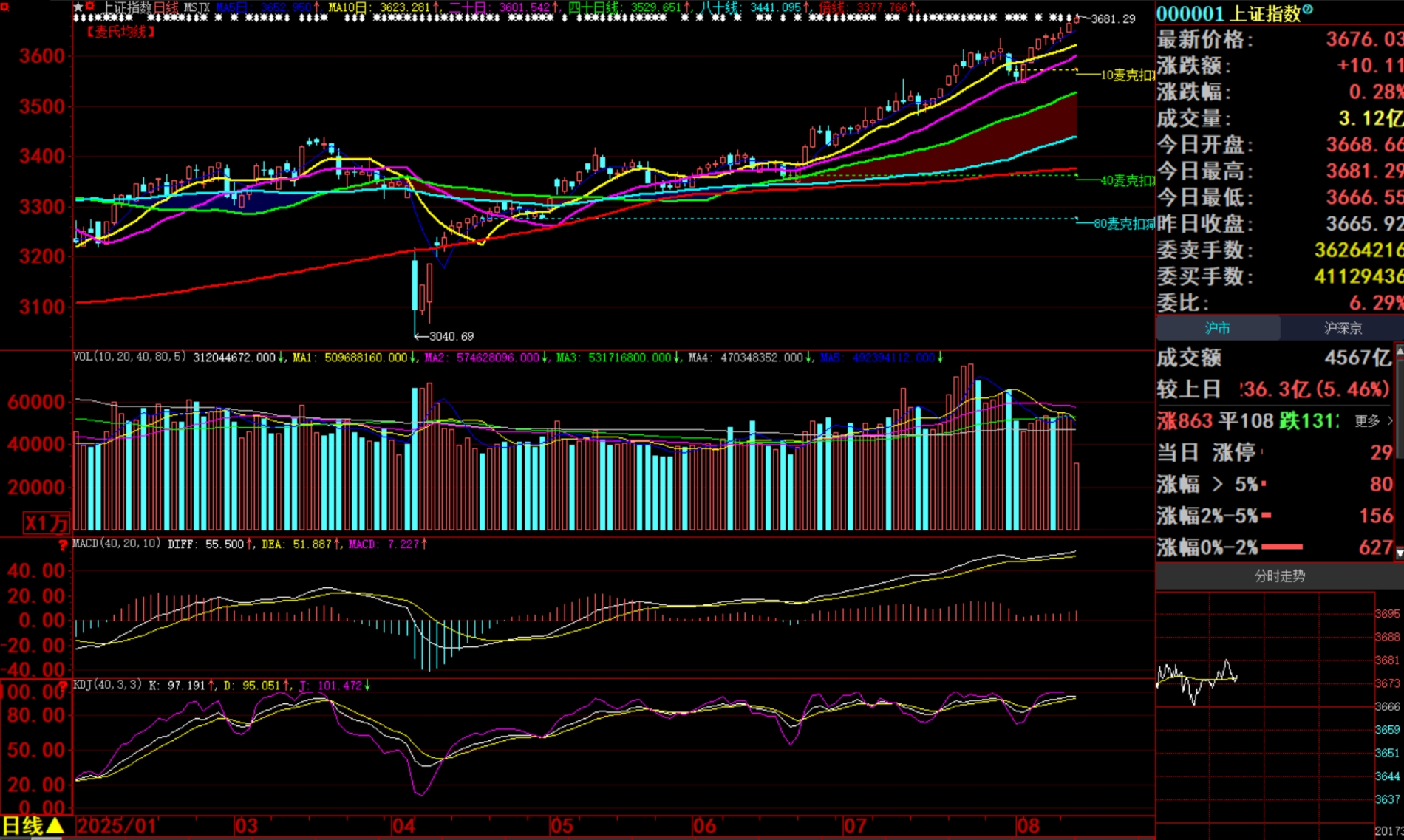Click the MA10日 value 3623.281
The image size is (1404, 840).
coord(404,7)
